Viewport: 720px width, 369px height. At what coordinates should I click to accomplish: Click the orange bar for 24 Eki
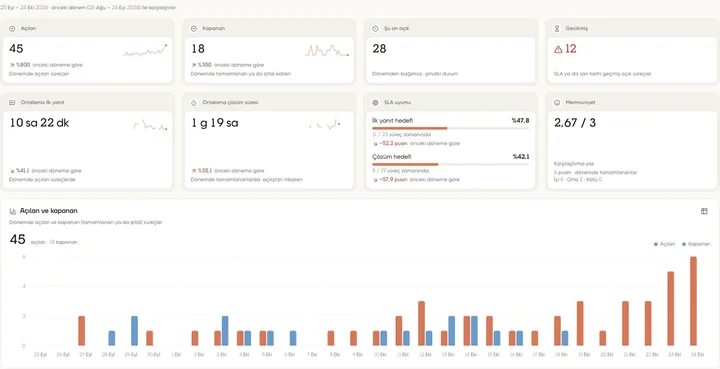point(693,301)
